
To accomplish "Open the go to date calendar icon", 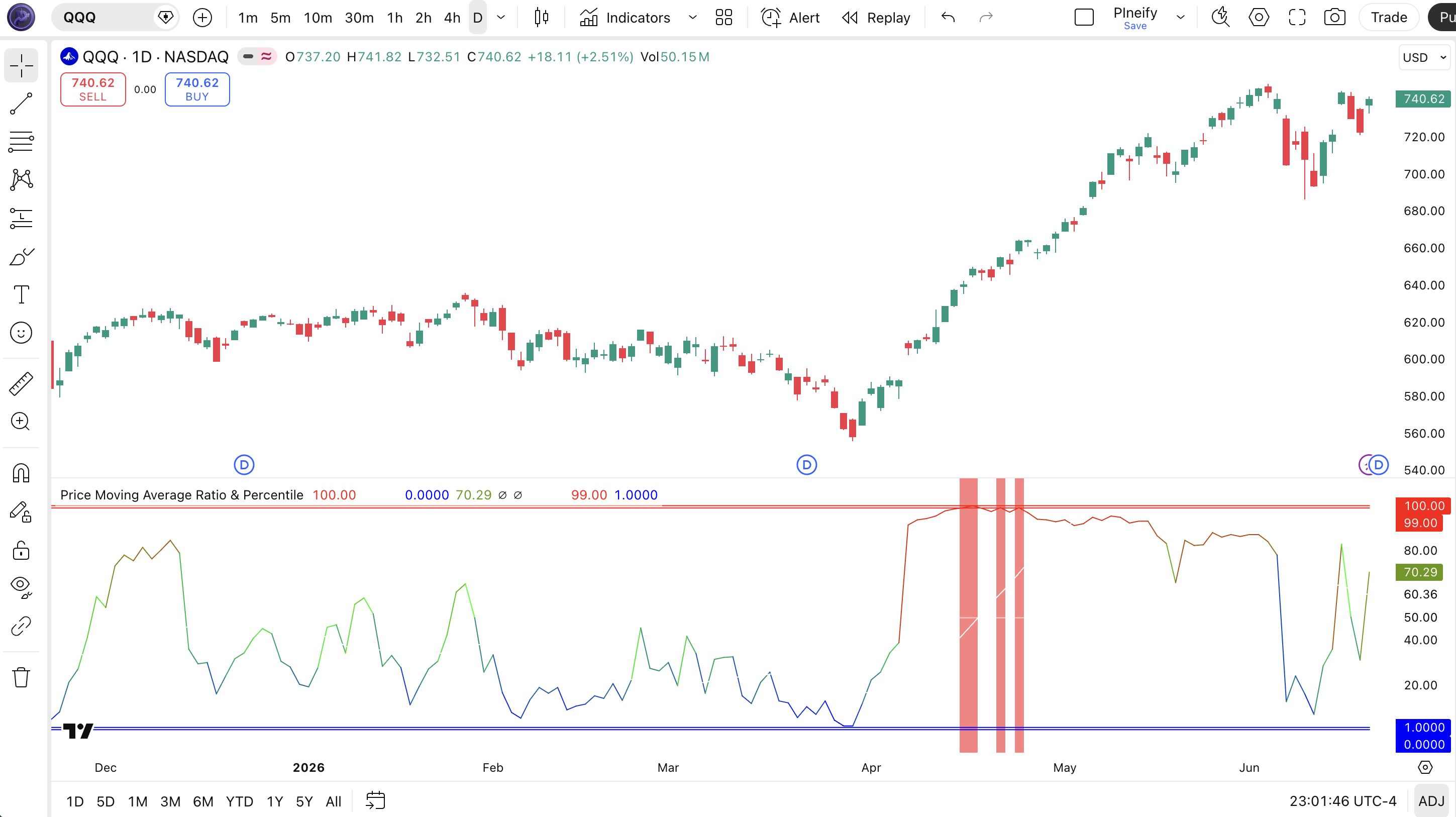I will click(x=375, y=801).
